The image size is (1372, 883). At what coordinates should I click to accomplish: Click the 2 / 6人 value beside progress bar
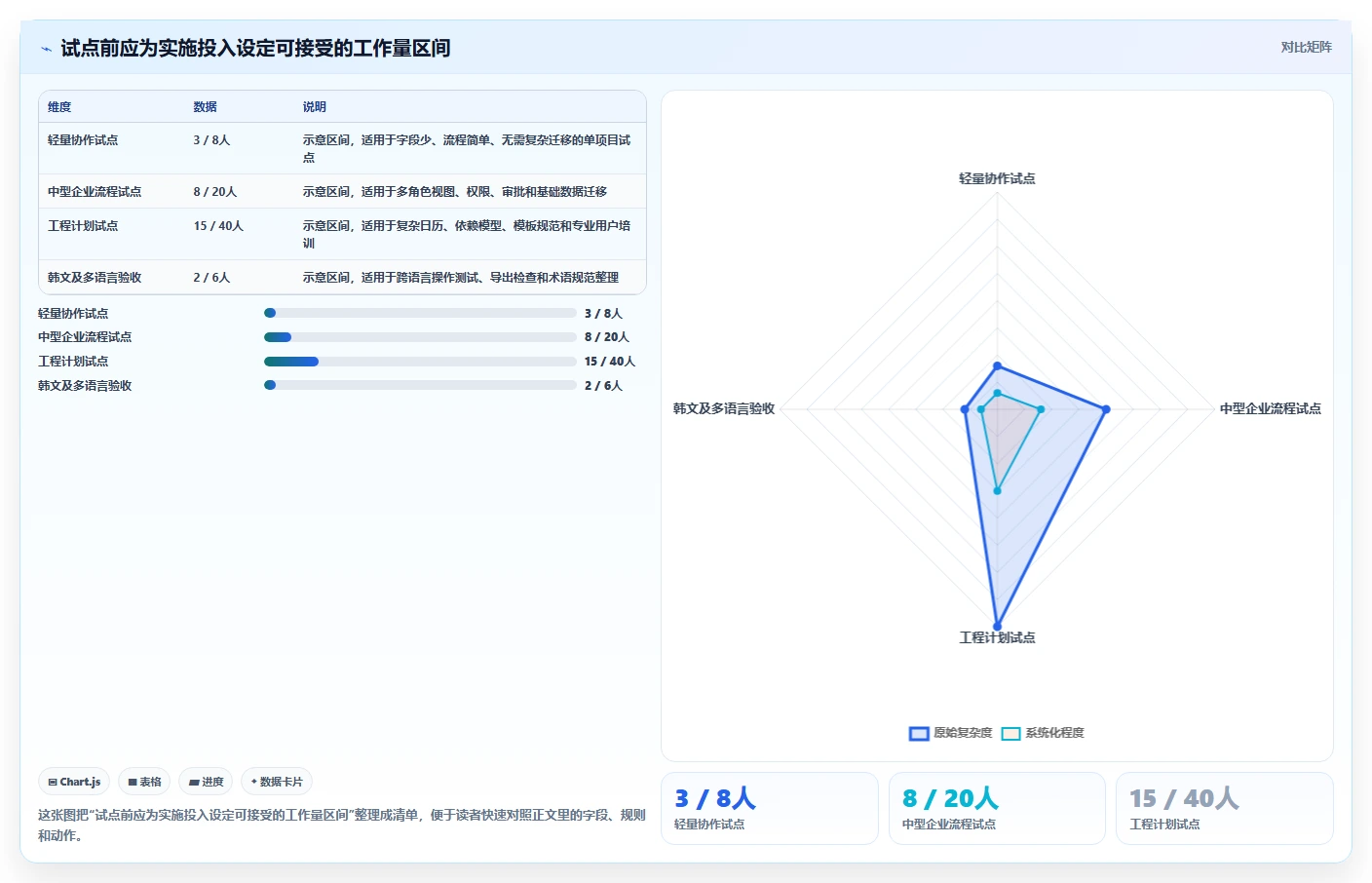(603, 386)
